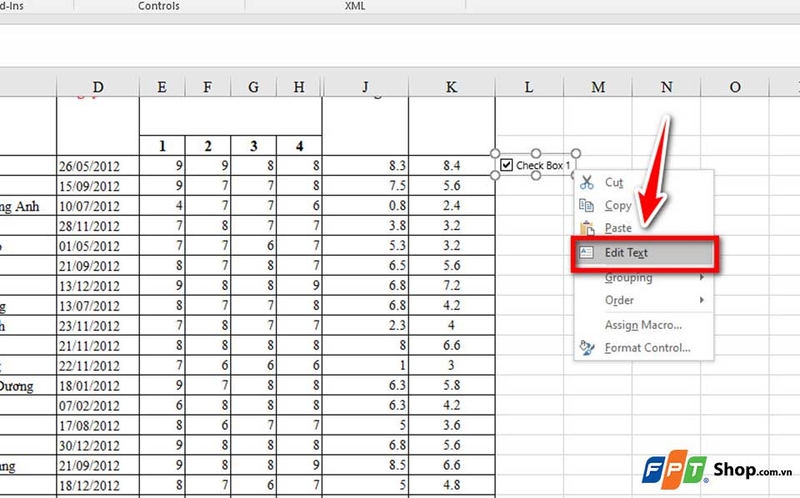Image resolution: width=800 pixels, height=498 pixels.
Task: Select Edit Text menu entry
Action: click(644, 253)
